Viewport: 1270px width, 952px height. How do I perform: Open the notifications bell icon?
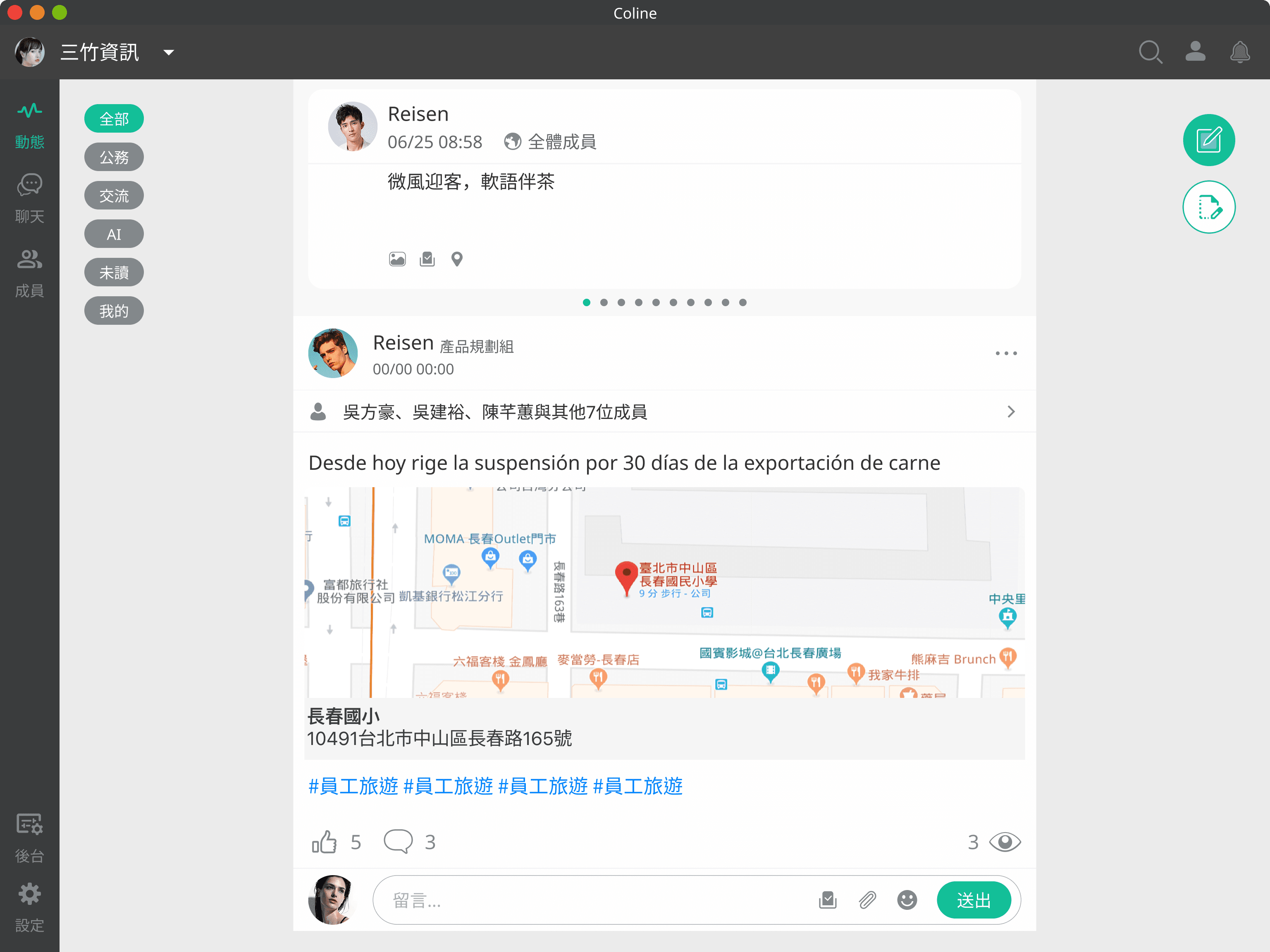click(x=1239, y=52)
